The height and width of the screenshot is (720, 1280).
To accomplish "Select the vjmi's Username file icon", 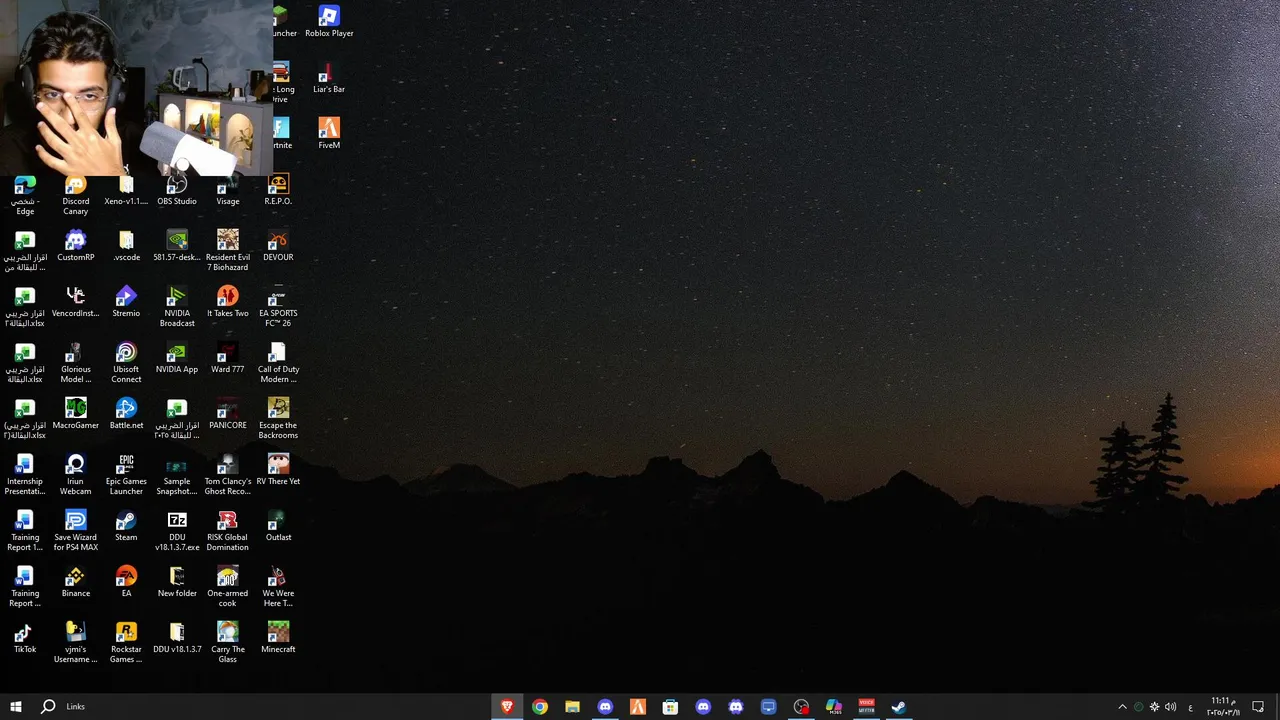I will click(x=75, y=643).
